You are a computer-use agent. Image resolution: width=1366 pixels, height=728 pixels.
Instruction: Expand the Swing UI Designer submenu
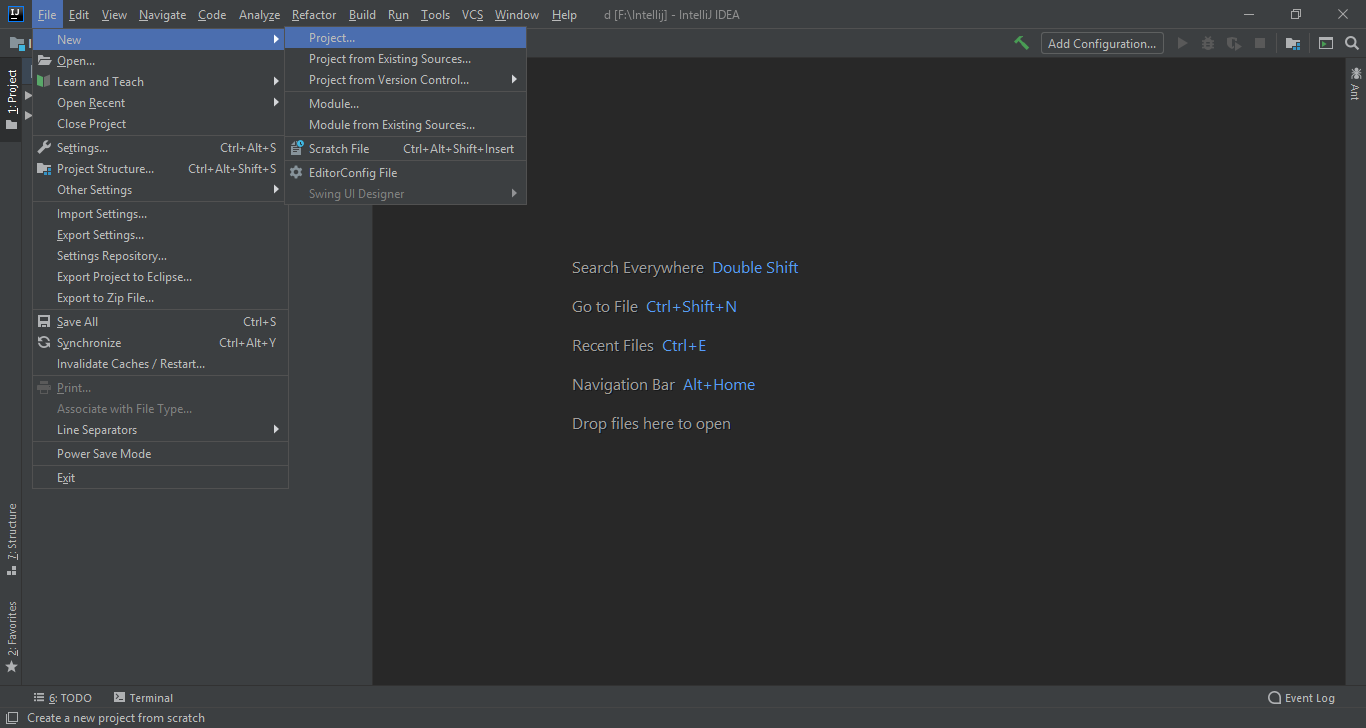click(x=405, y=194)
